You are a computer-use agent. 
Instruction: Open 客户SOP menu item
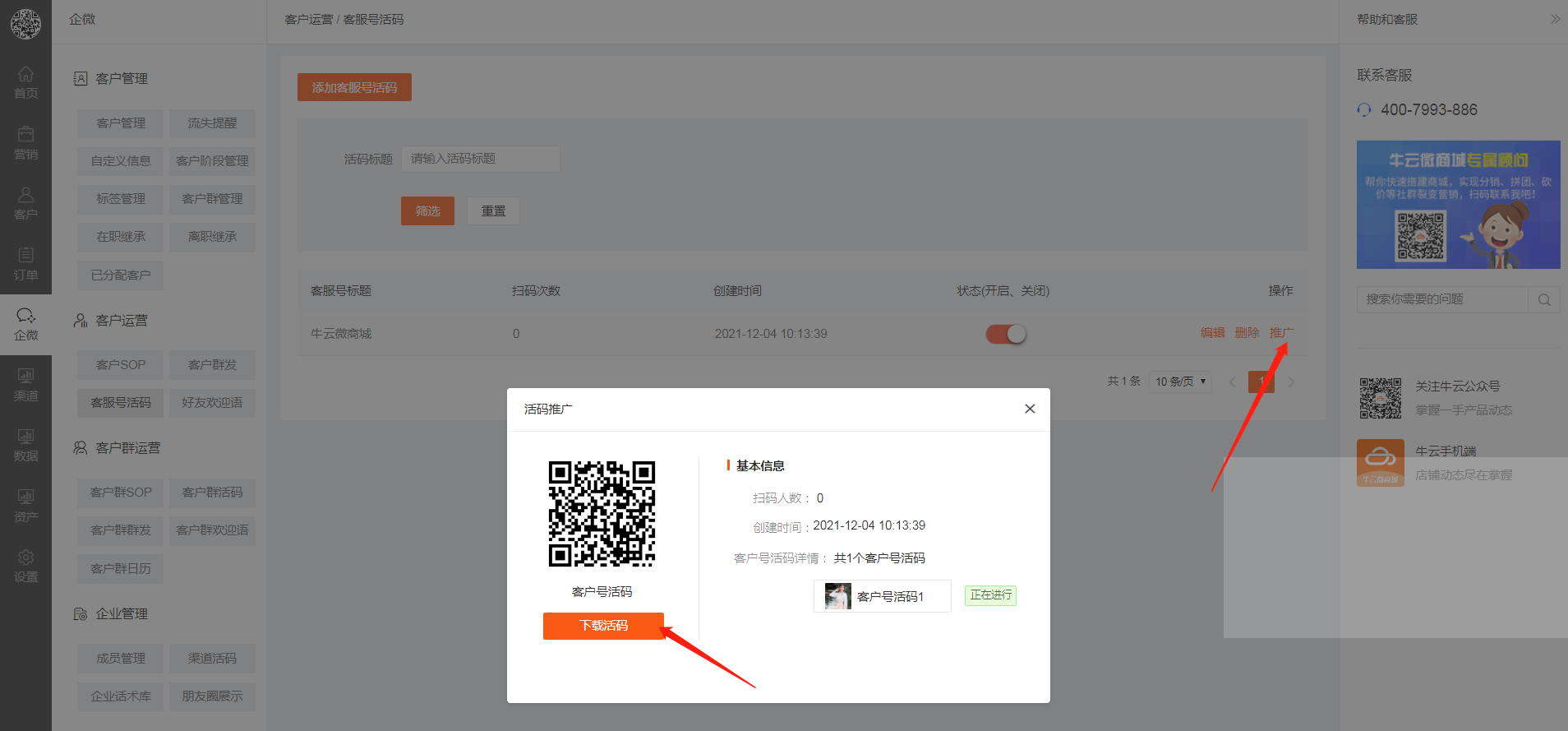(x=121, y=365)
